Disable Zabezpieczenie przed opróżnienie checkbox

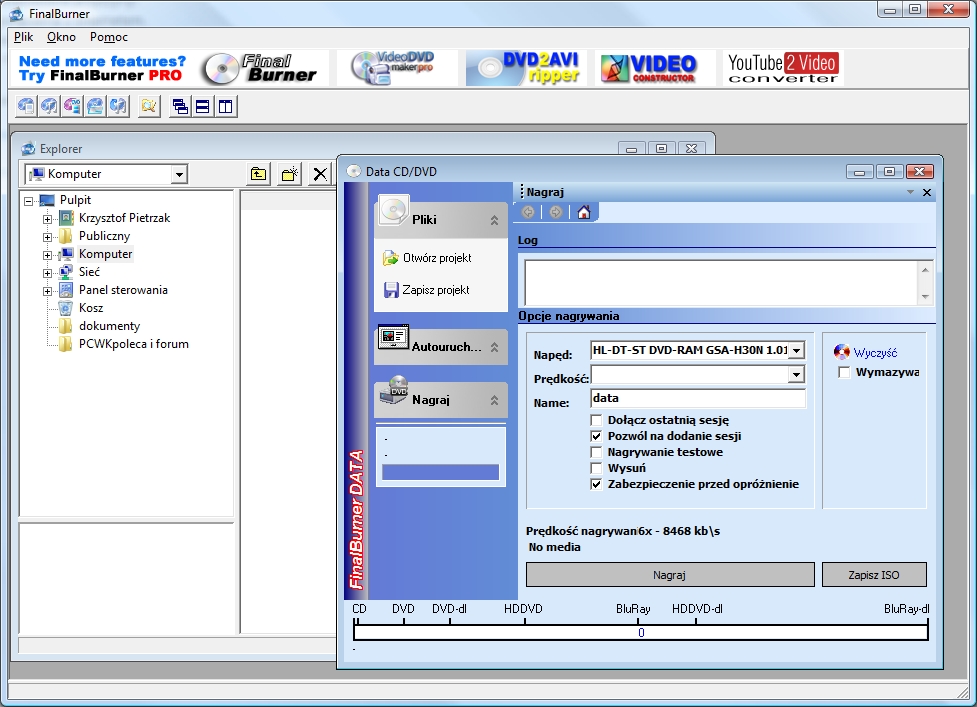point(596,484)
